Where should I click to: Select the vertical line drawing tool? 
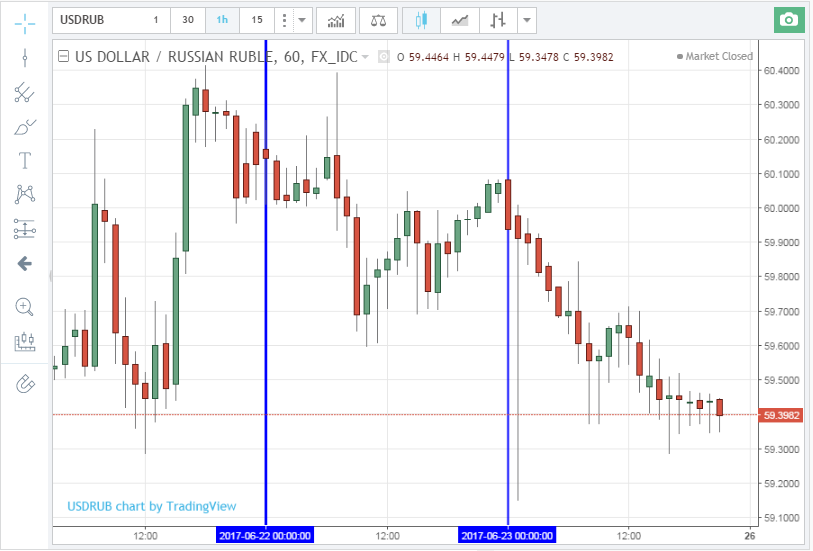click(x=25, y=58)
